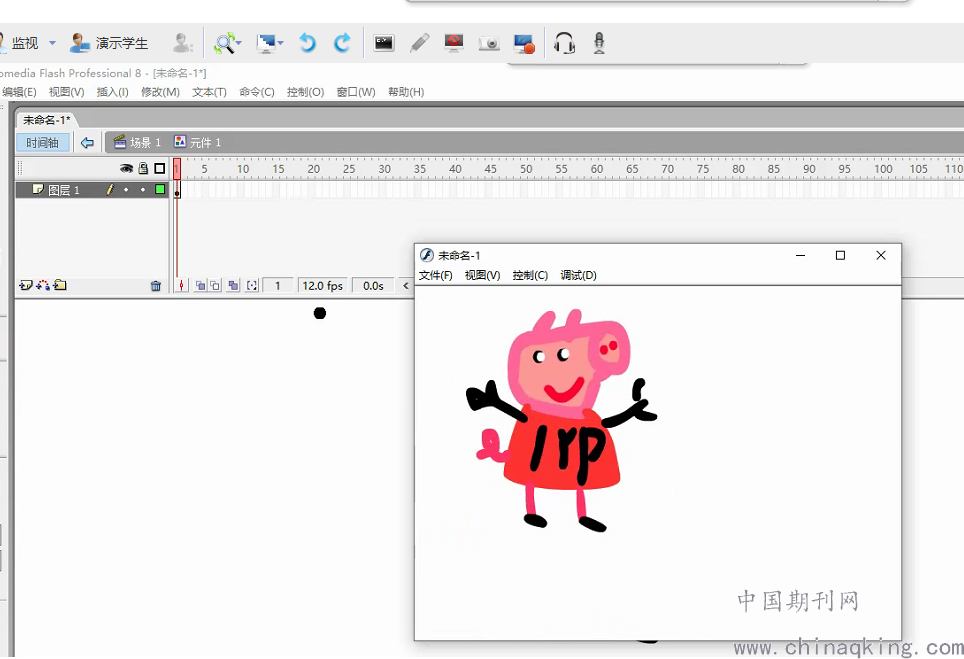This screenshot has width=964, height=659.
Task: Open the 控制(O) menu in Flash
Action: (x=306, y=92)
